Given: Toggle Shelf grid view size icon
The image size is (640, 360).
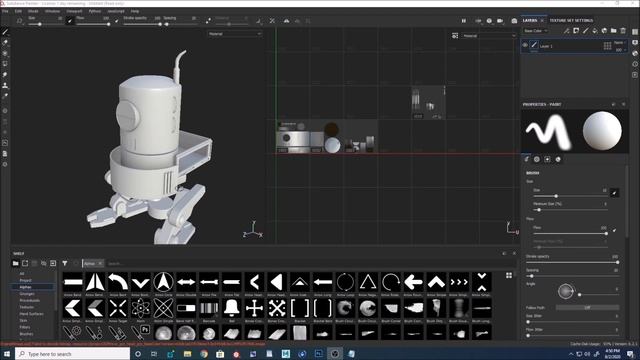Looking at the screenshot, I should (x=509, y=276).
